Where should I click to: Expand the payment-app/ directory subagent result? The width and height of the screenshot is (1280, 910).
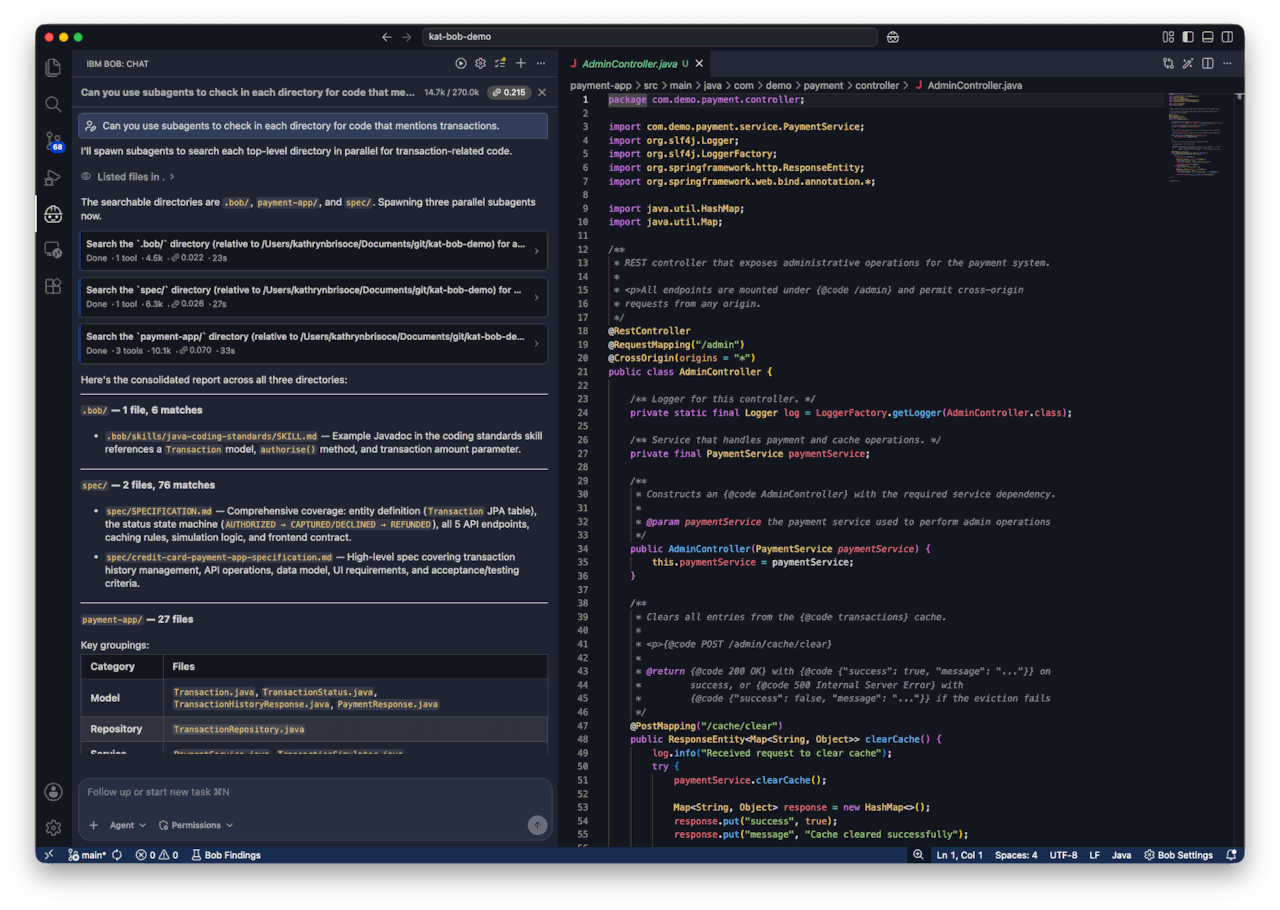click(x=313, y=343)
